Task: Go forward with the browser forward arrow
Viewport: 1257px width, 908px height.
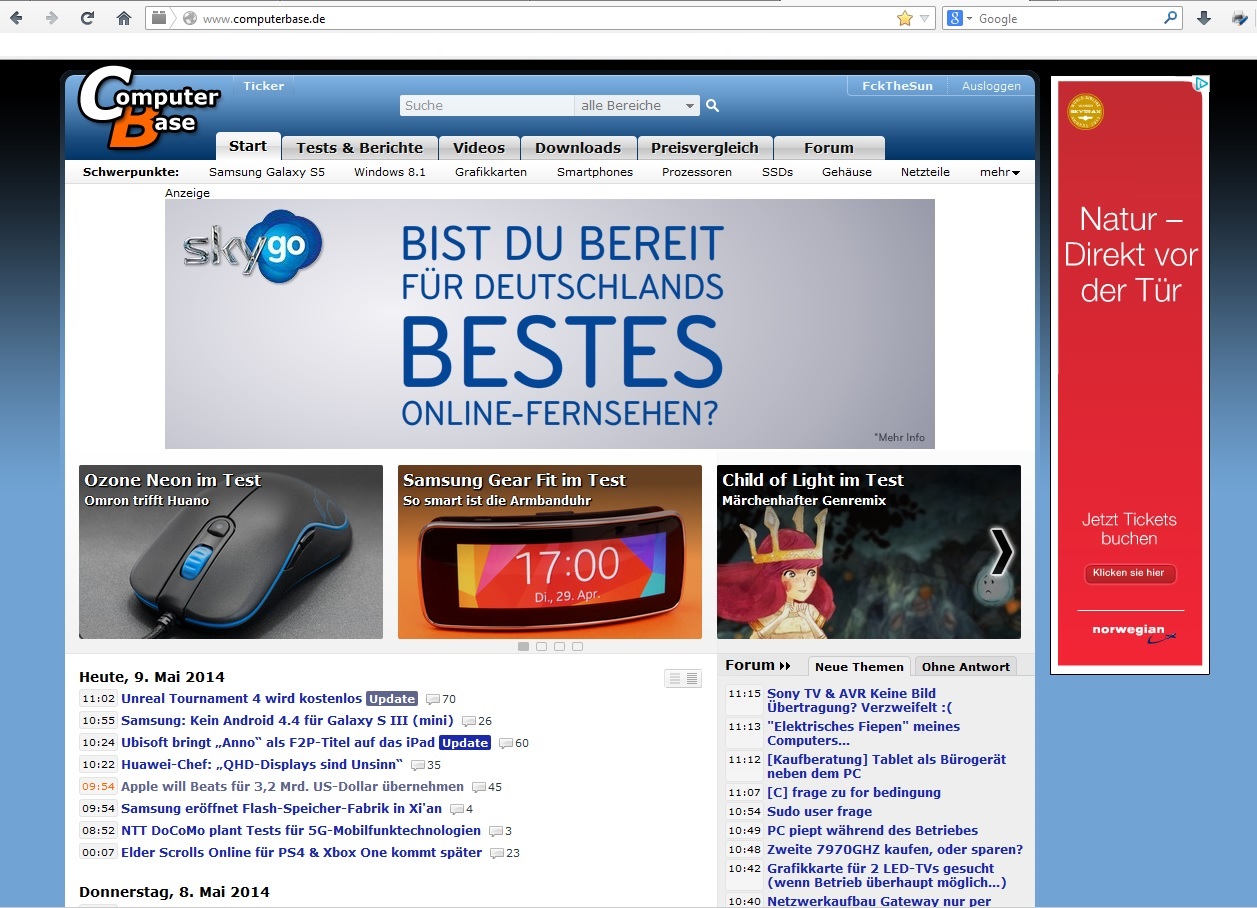Action: pyautogui.click(x=52, y=18)
